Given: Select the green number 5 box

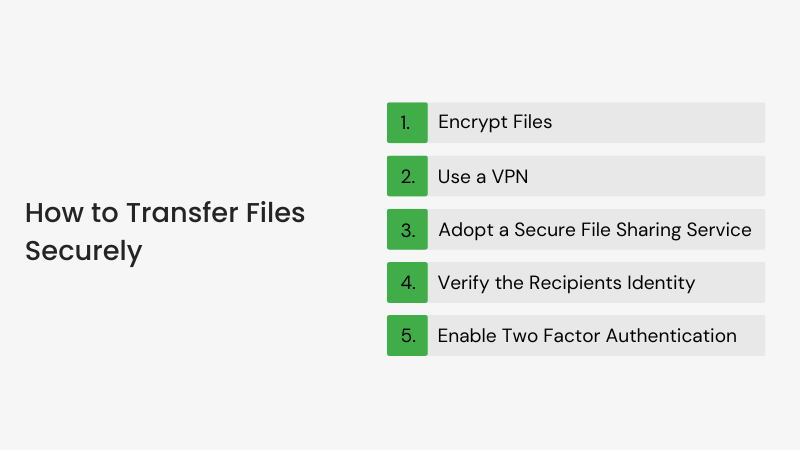Looking at the screenshot, I should click(x=407, y=335).
